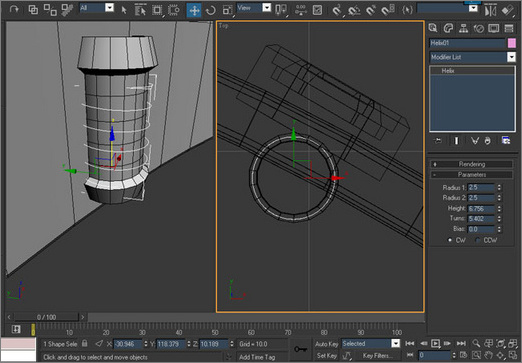Viewport: 522px width, 363px height.
Task: Select the CCW radio button
Action: pos(477,240)
